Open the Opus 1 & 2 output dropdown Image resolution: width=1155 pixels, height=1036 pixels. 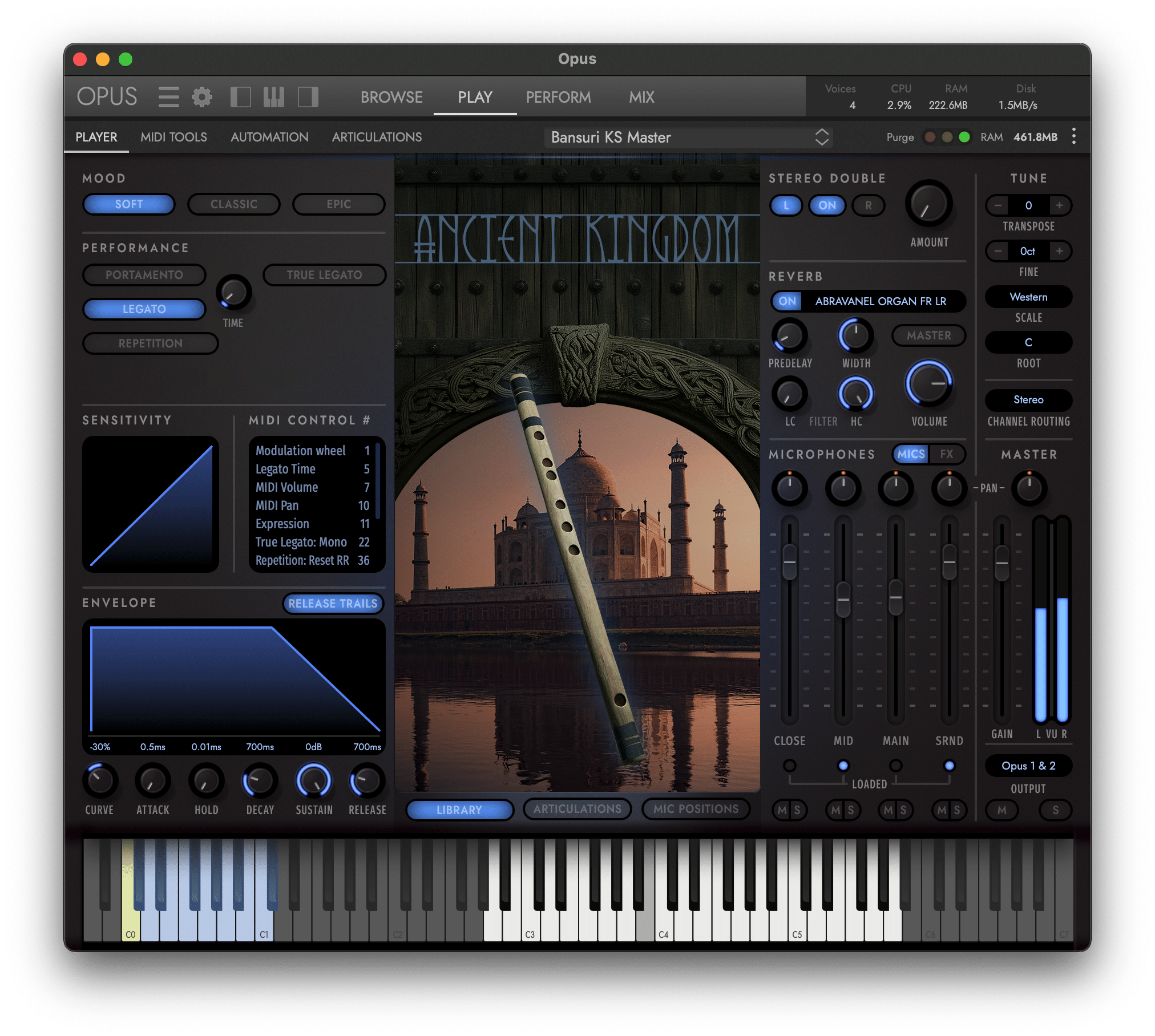pos(1028,766)
